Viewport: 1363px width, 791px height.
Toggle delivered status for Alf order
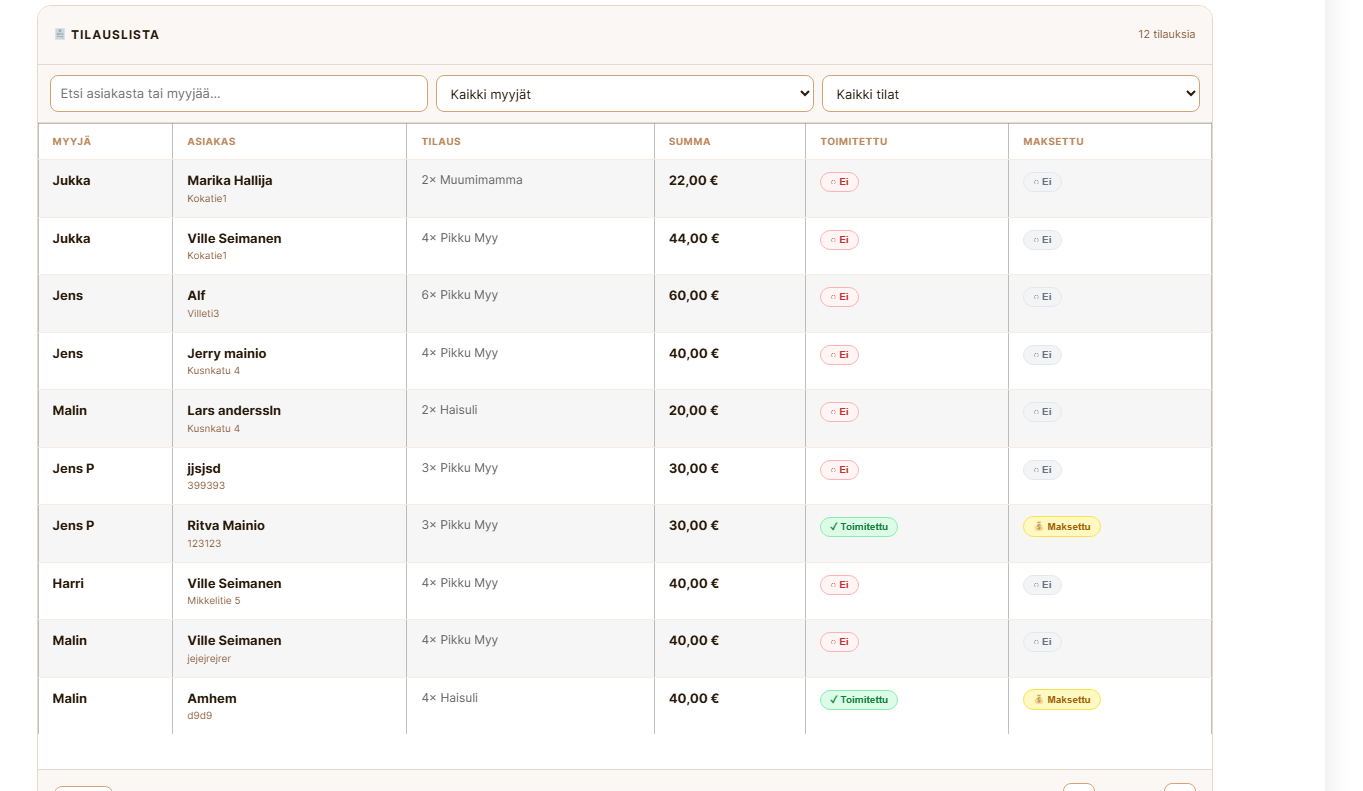click(x=839, y=297)
